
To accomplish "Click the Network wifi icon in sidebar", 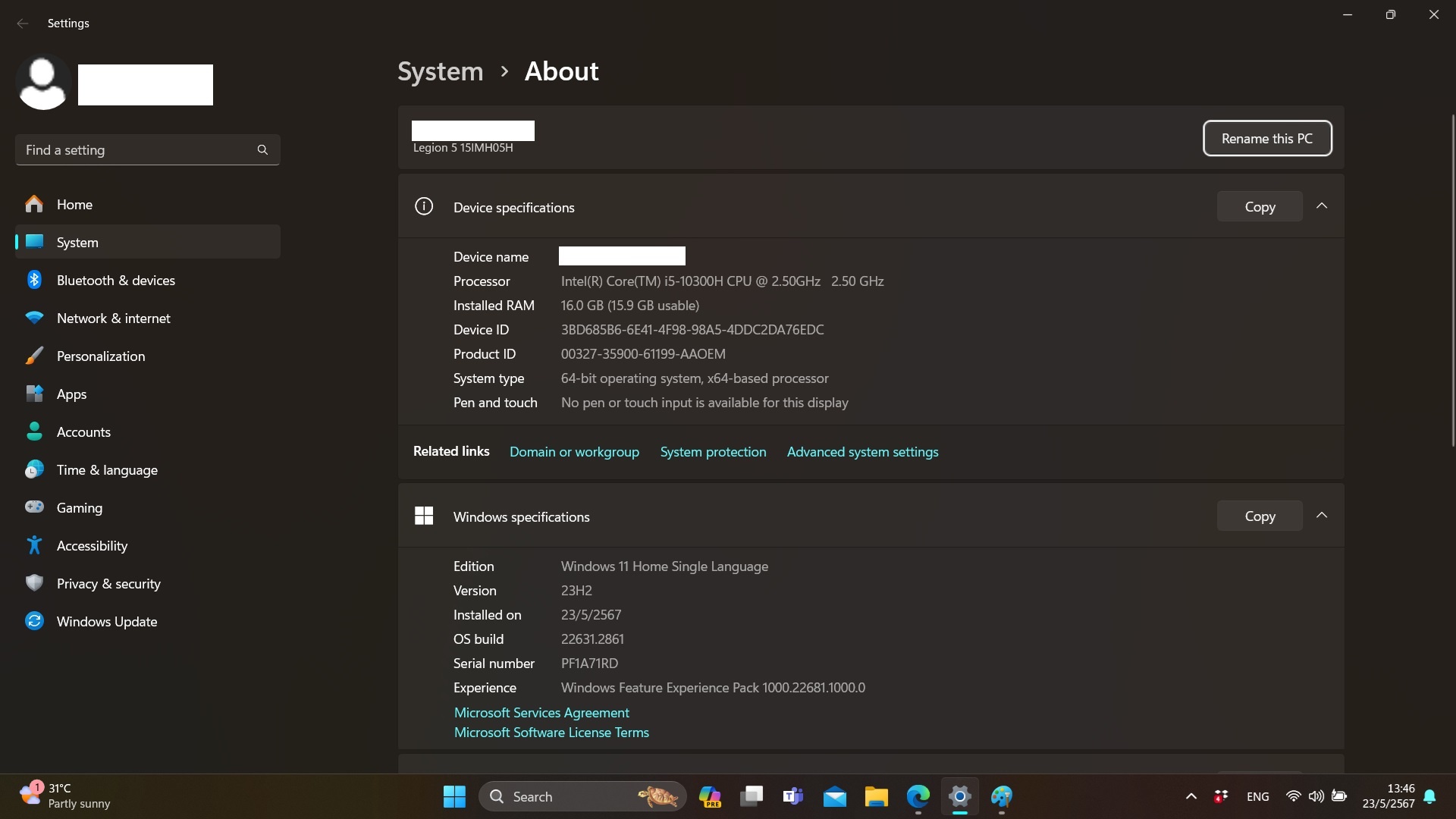I will coord(34,318).
